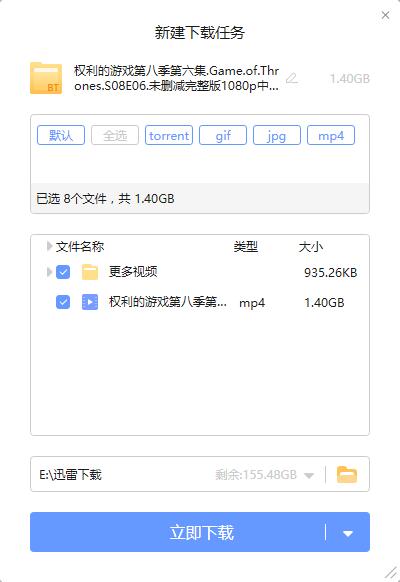This screenshot has width=400, height=582.
Task: Toggle the expander next to 文件名称
Action: [x=49, y=246]
